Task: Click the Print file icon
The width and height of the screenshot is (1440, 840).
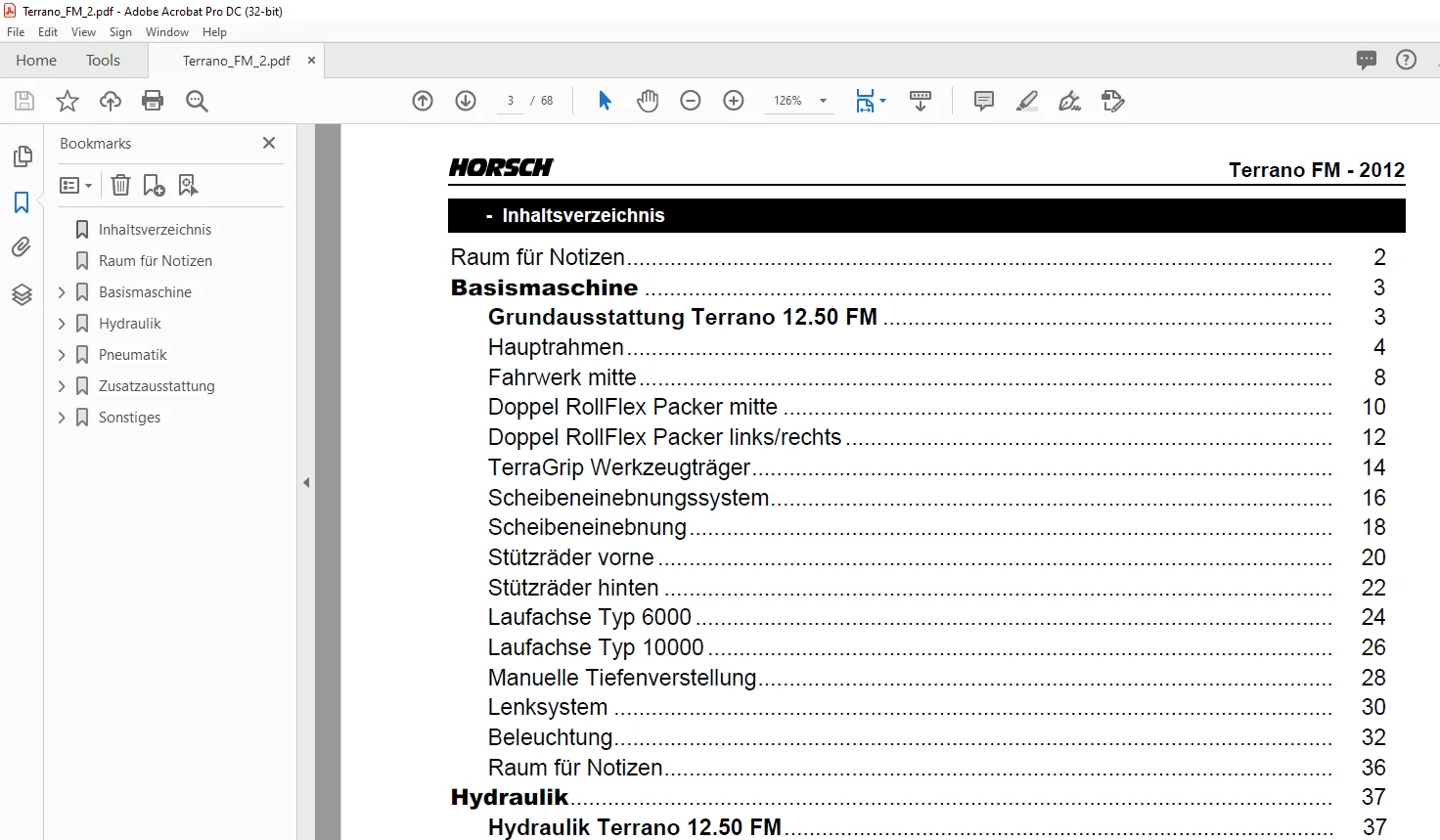Action: pos(153,101)
